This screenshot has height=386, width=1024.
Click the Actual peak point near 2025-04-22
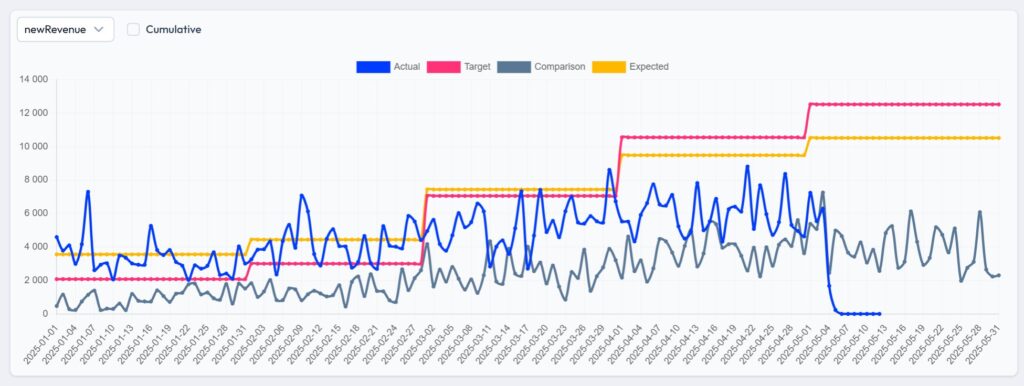(x=747, y=166)
